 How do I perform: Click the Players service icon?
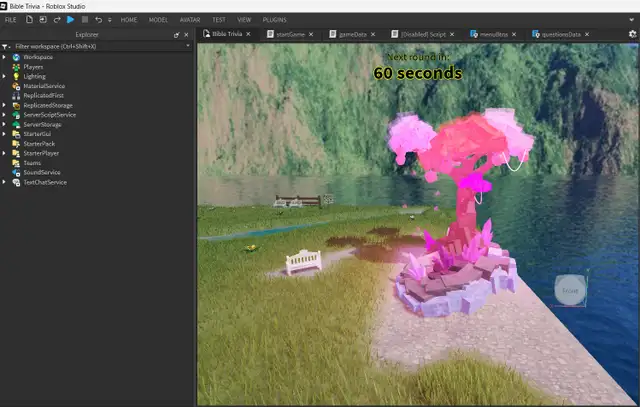coord(16,67)
